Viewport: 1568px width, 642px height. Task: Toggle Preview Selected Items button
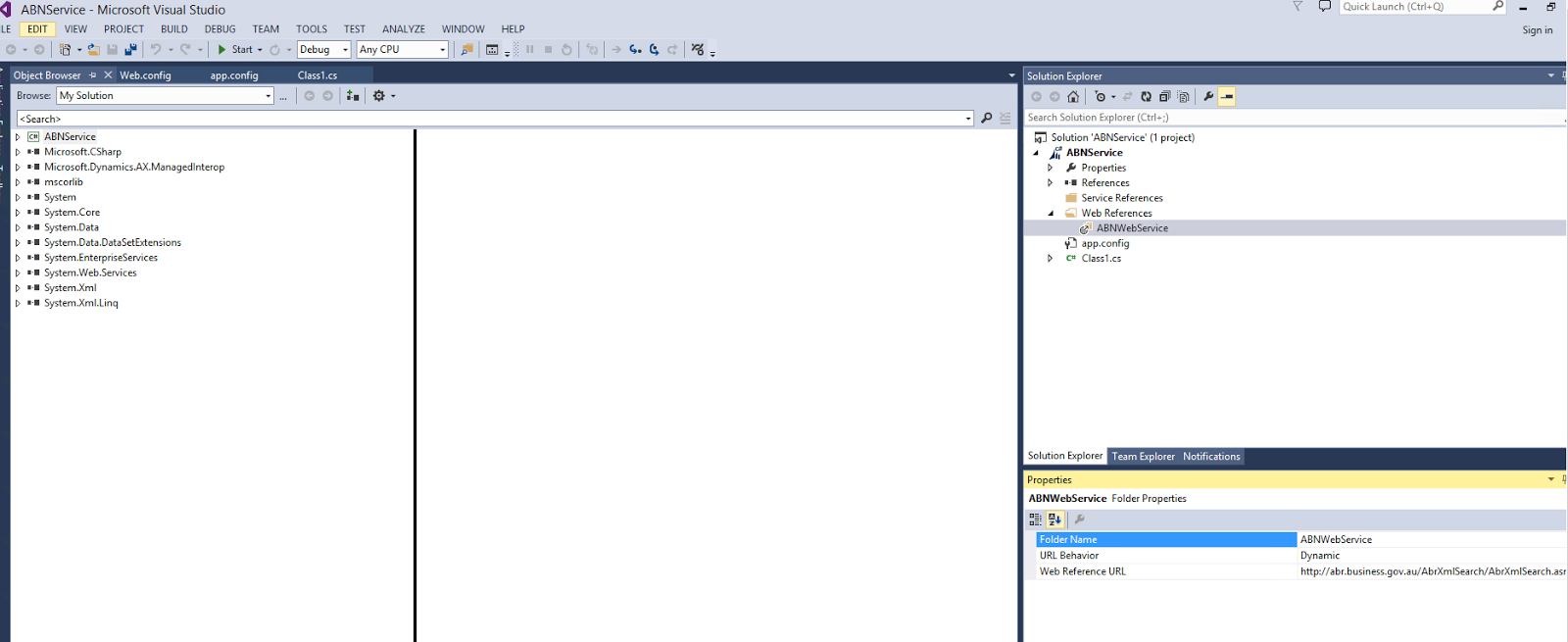(1227, 97)
